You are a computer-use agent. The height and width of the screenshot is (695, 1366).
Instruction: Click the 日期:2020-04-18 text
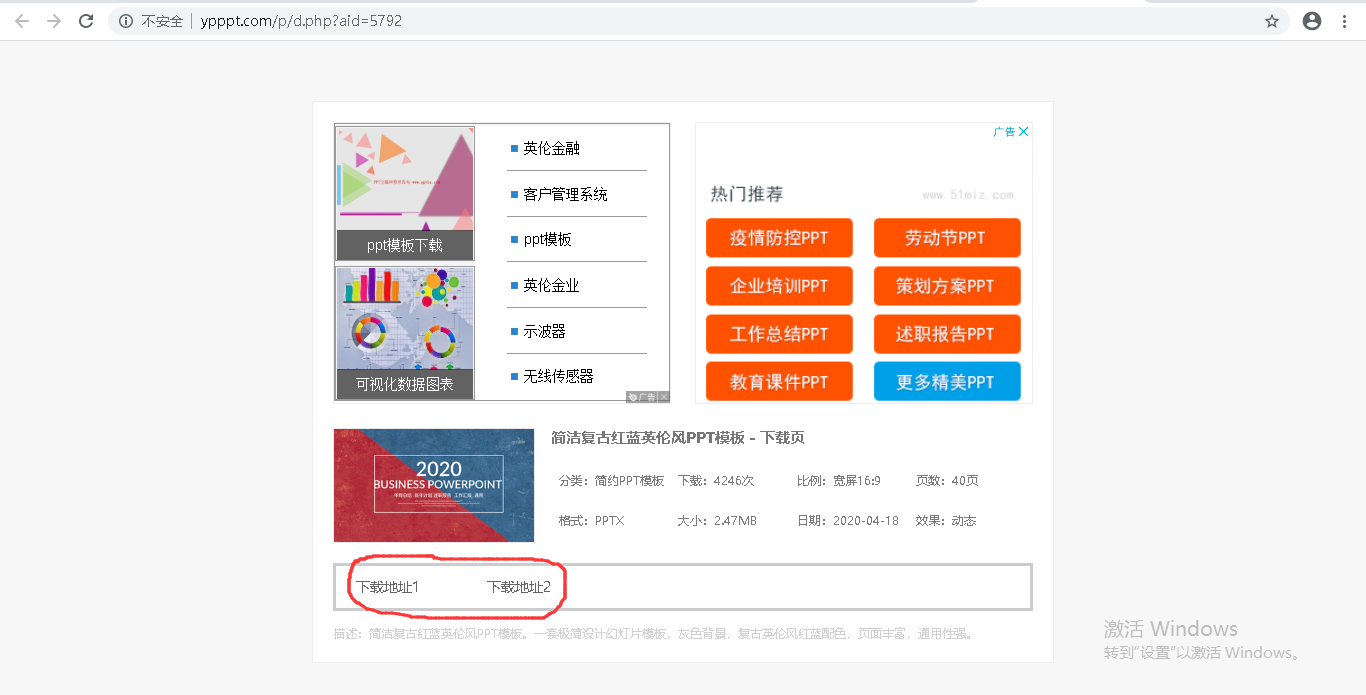click(x=848, y=521)
